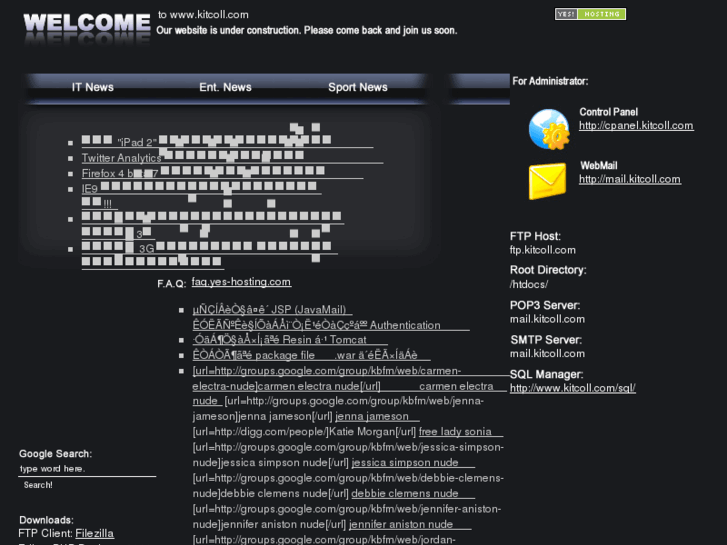Click the Control Panel gear globe icon
727x545 pixels.
pos(549,129)
